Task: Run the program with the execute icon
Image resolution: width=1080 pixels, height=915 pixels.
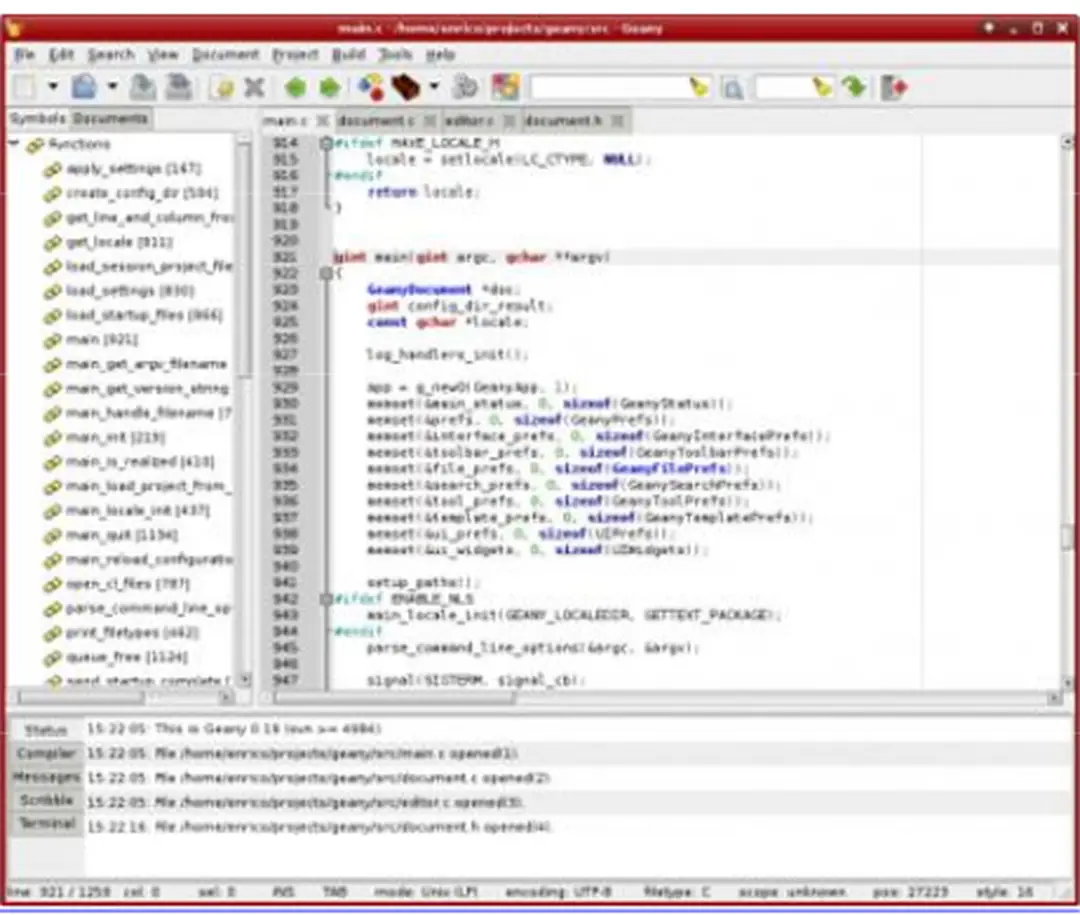Action: tap(463, 88)
